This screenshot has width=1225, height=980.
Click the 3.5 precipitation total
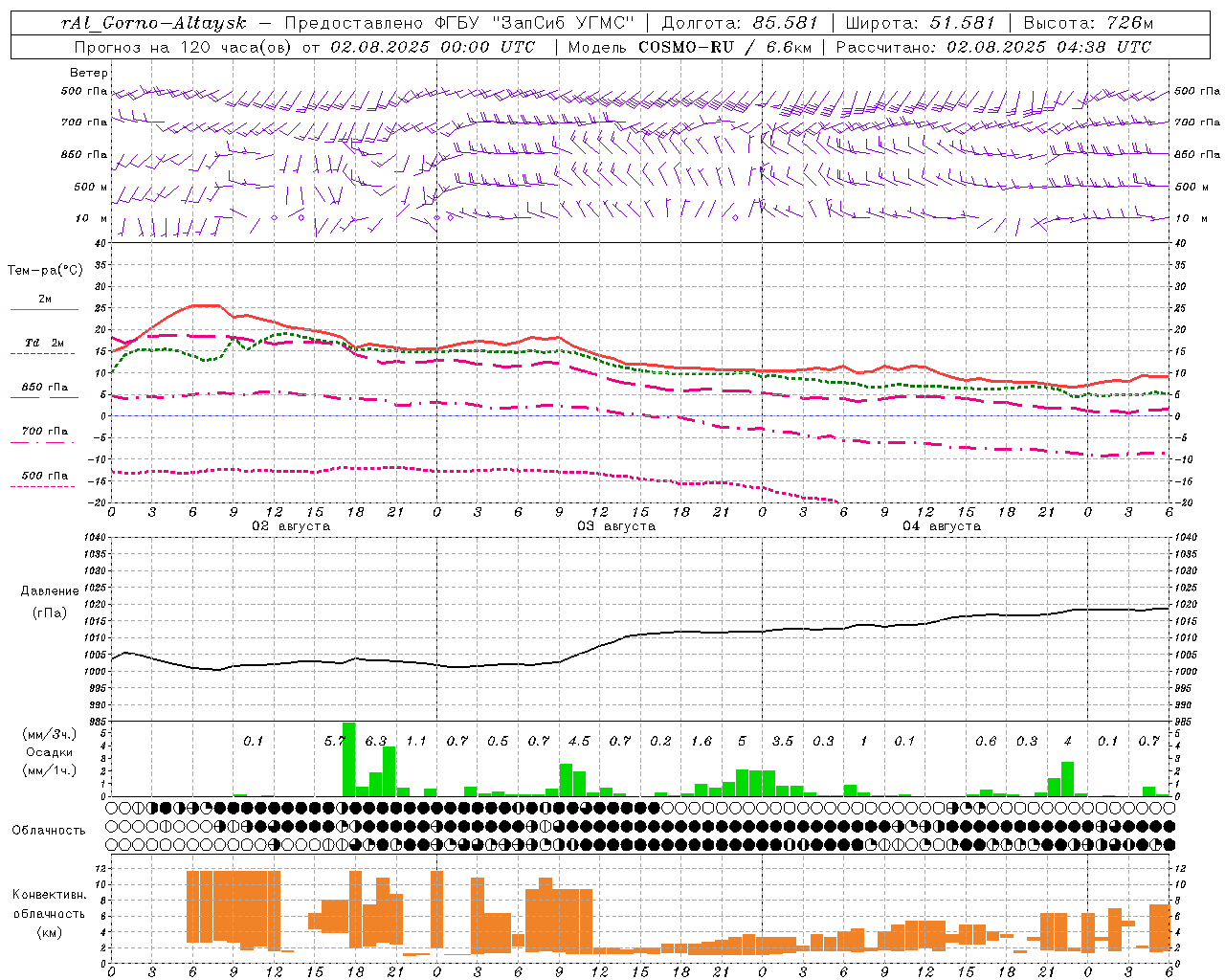click(x=782, y=741)
